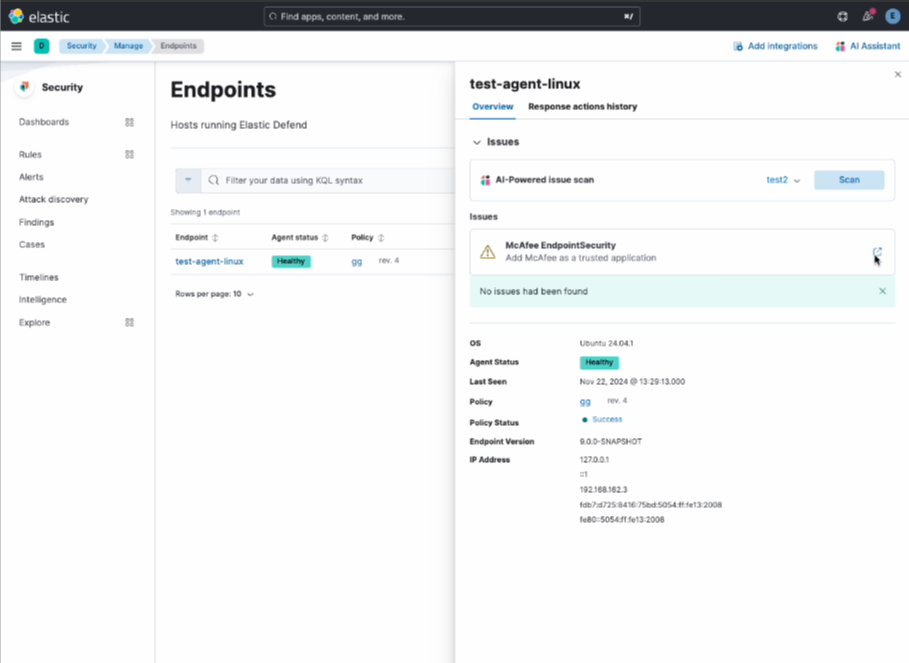The height and width of the screenshot is (663, 909).
Task: Open the notifications bell icon
Action: click(x=867, y=16)
